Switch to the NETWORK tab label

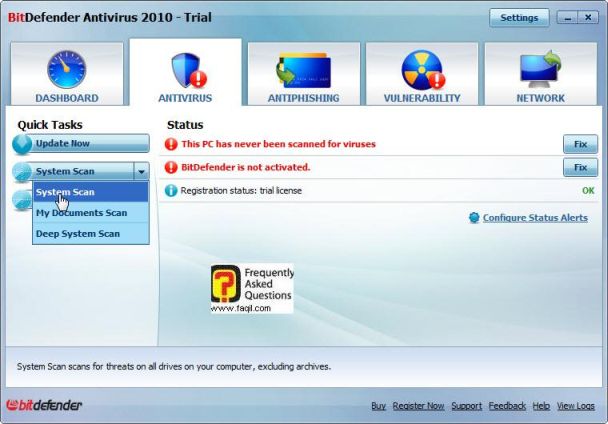pos(541,98)
